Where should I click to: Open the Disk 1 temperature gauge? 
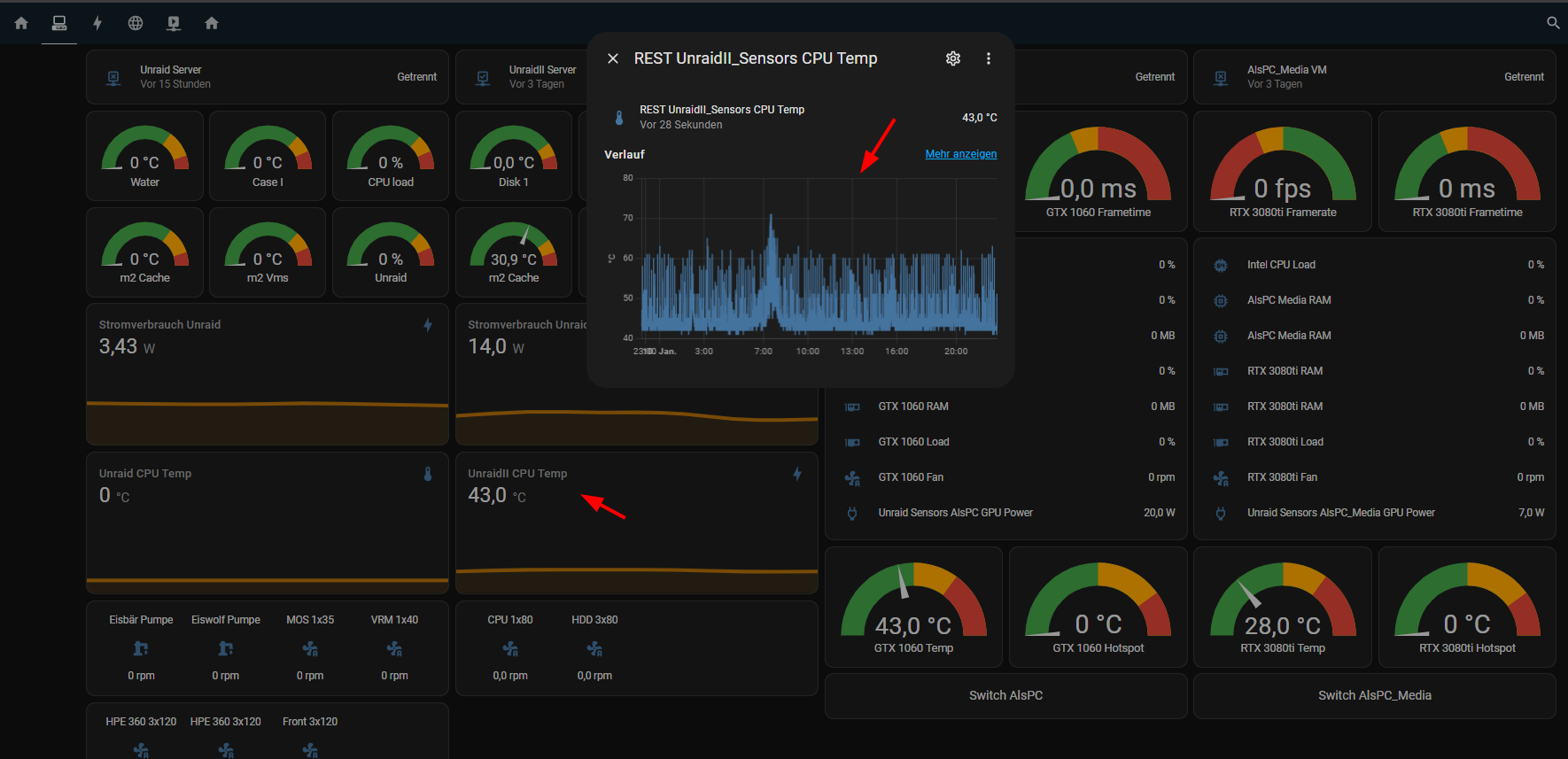pyautogui.click(x=514, y=156)
